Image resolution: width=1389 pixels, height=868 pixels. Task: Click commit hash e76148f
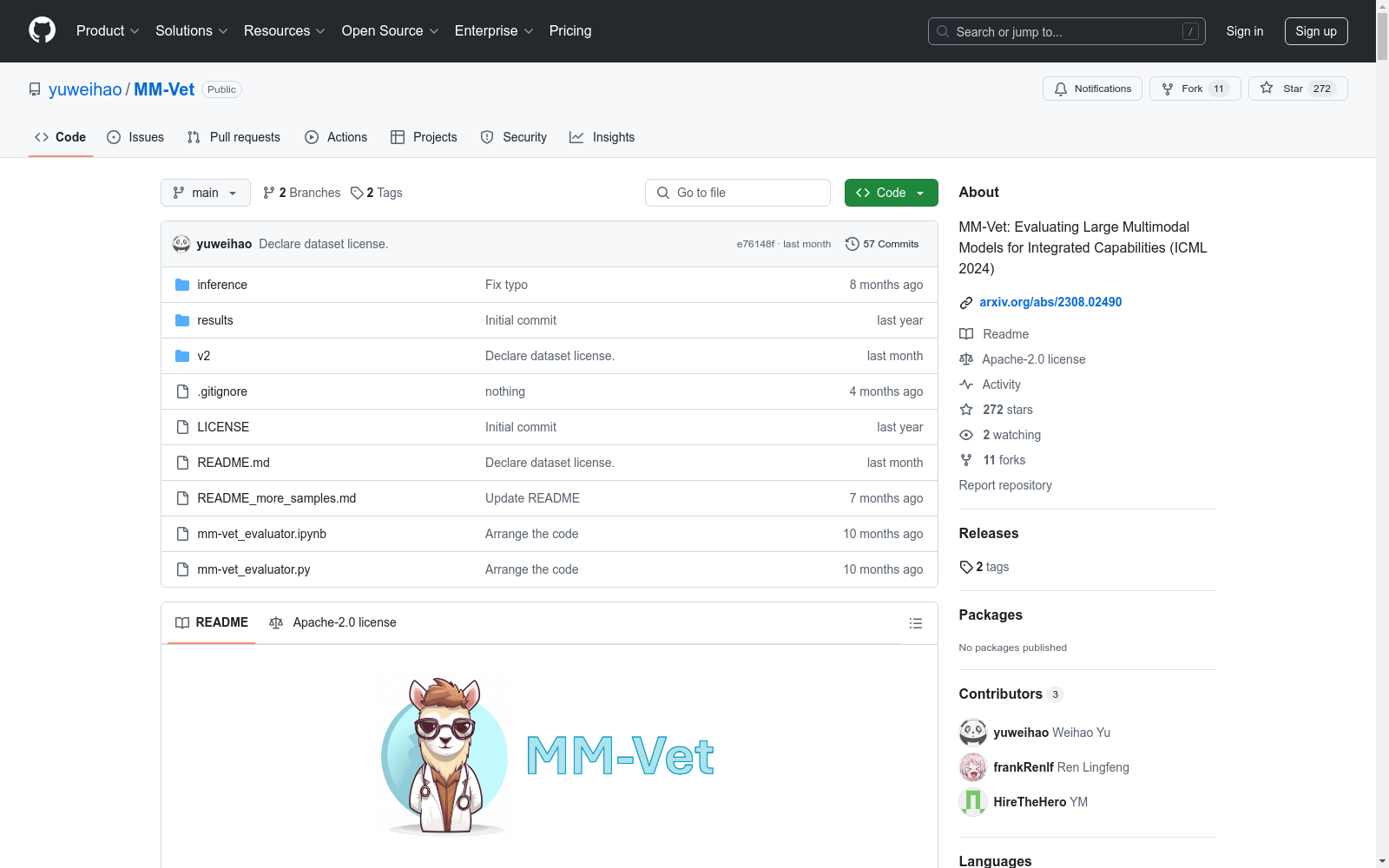point(755,244)
